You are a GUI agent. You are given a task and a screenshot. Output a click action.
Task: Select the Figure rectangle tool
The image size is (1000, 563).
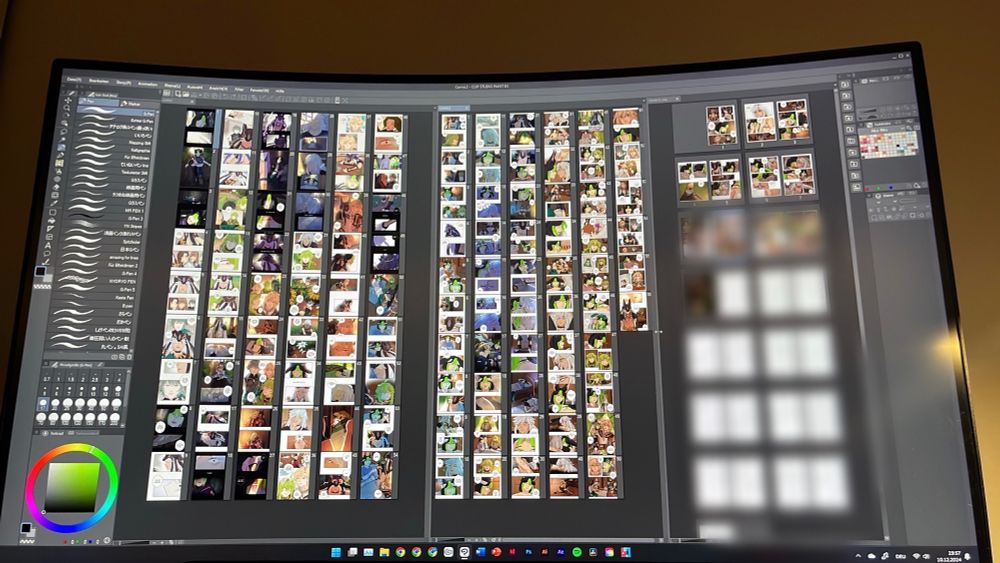click(x=52, y=212)
